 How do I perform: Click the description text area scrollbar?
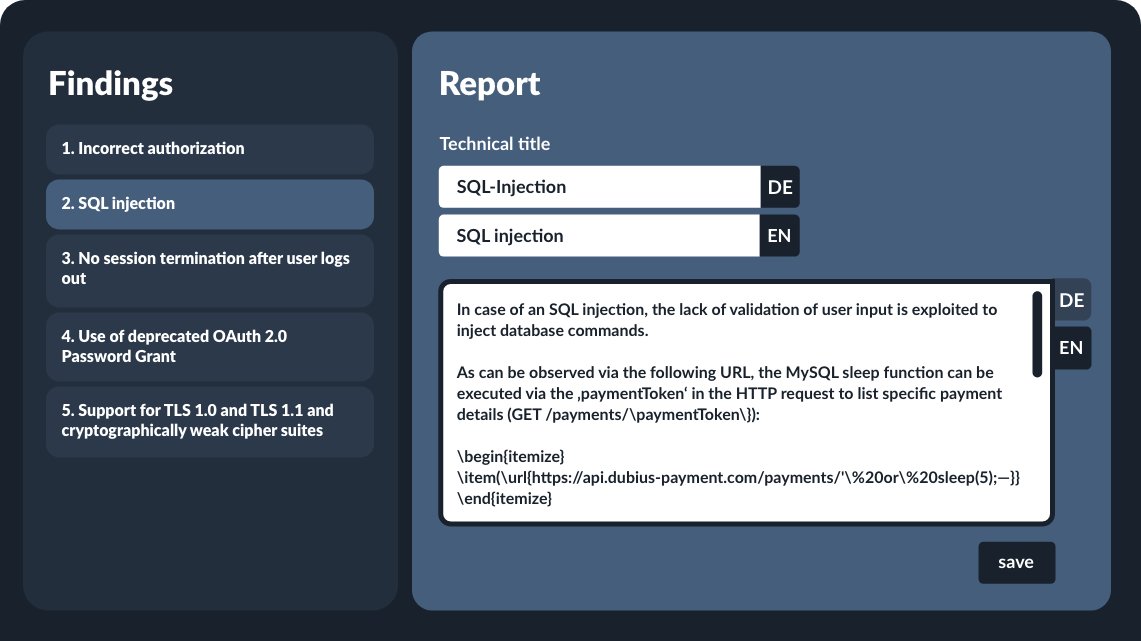1037,334
